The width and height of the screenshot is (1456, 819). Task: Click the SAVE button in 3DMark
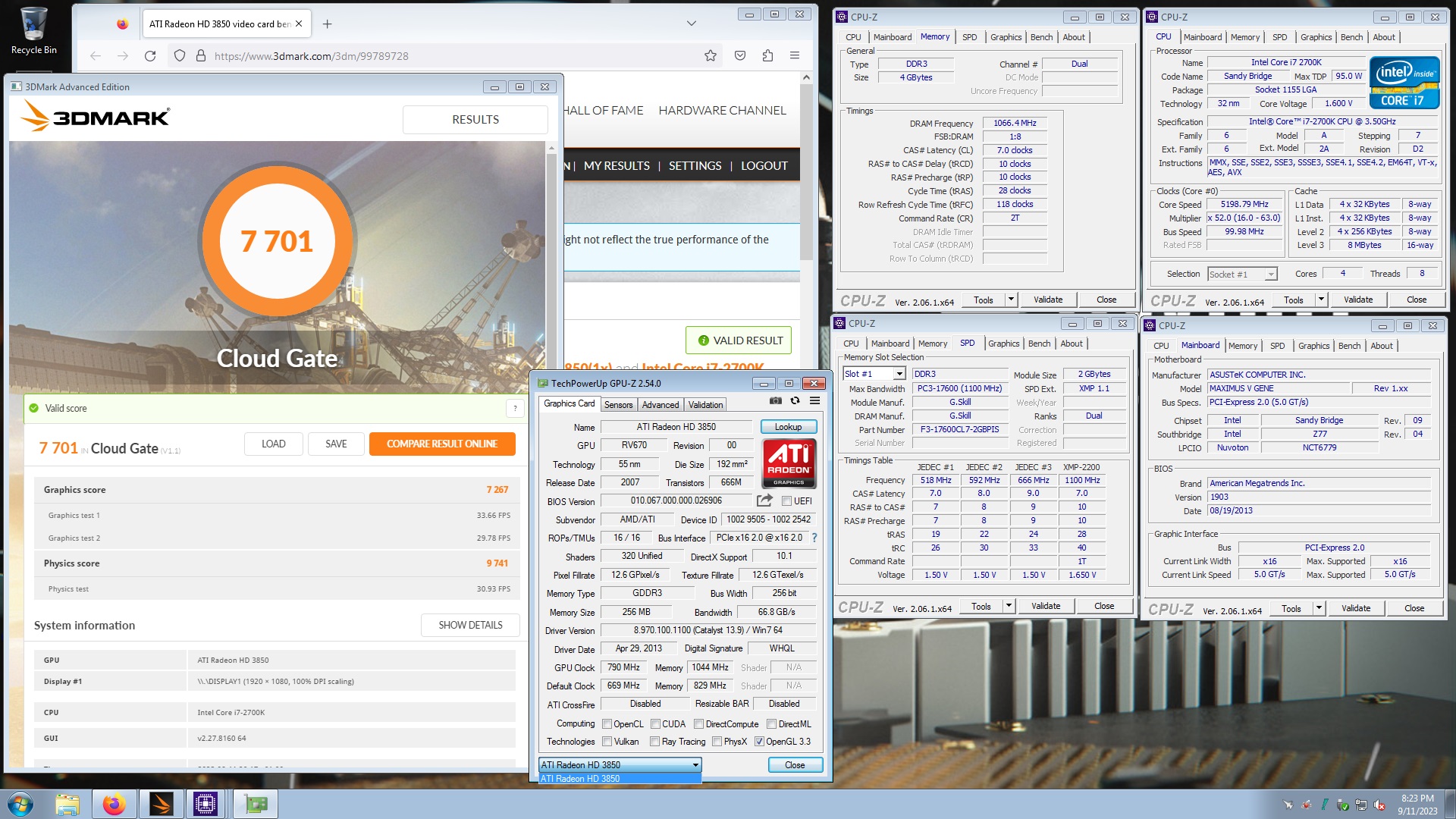(x=336, y=444)
